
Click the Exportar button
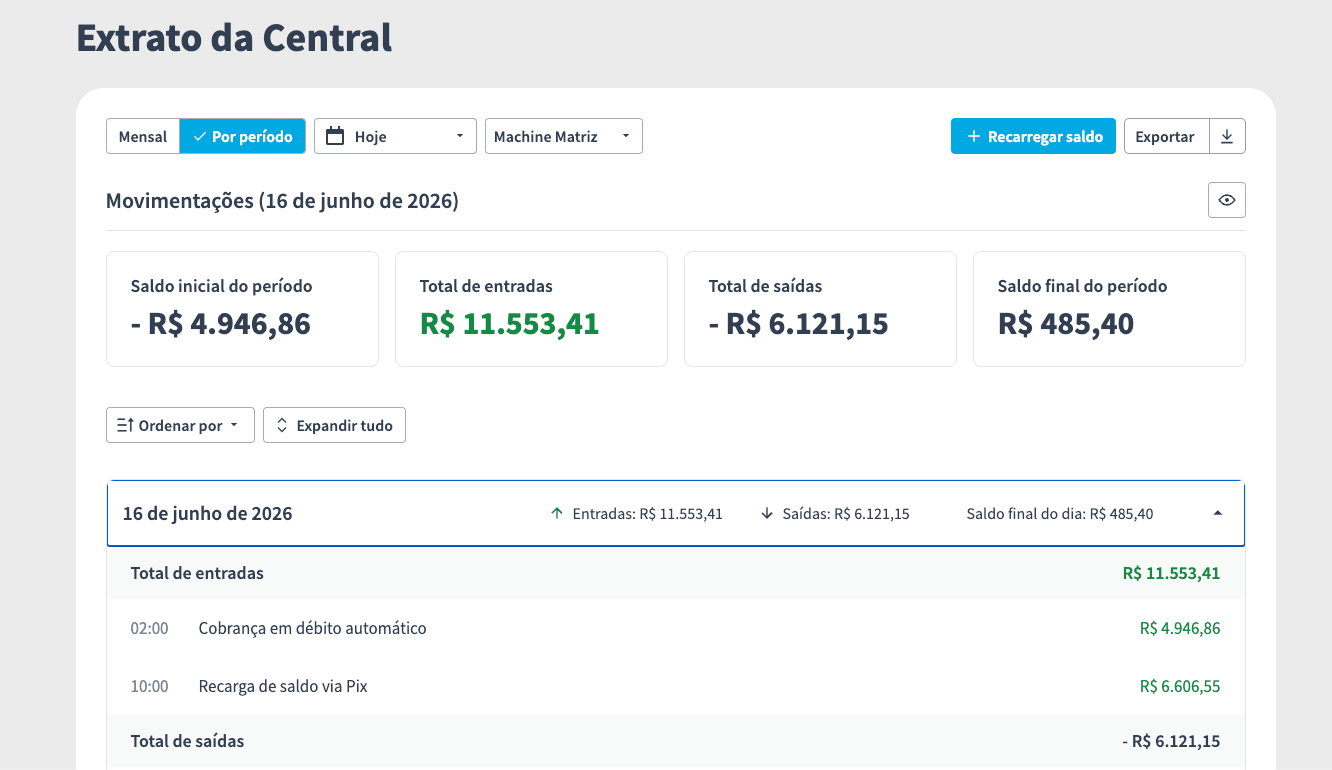[x=1166, y=137]
